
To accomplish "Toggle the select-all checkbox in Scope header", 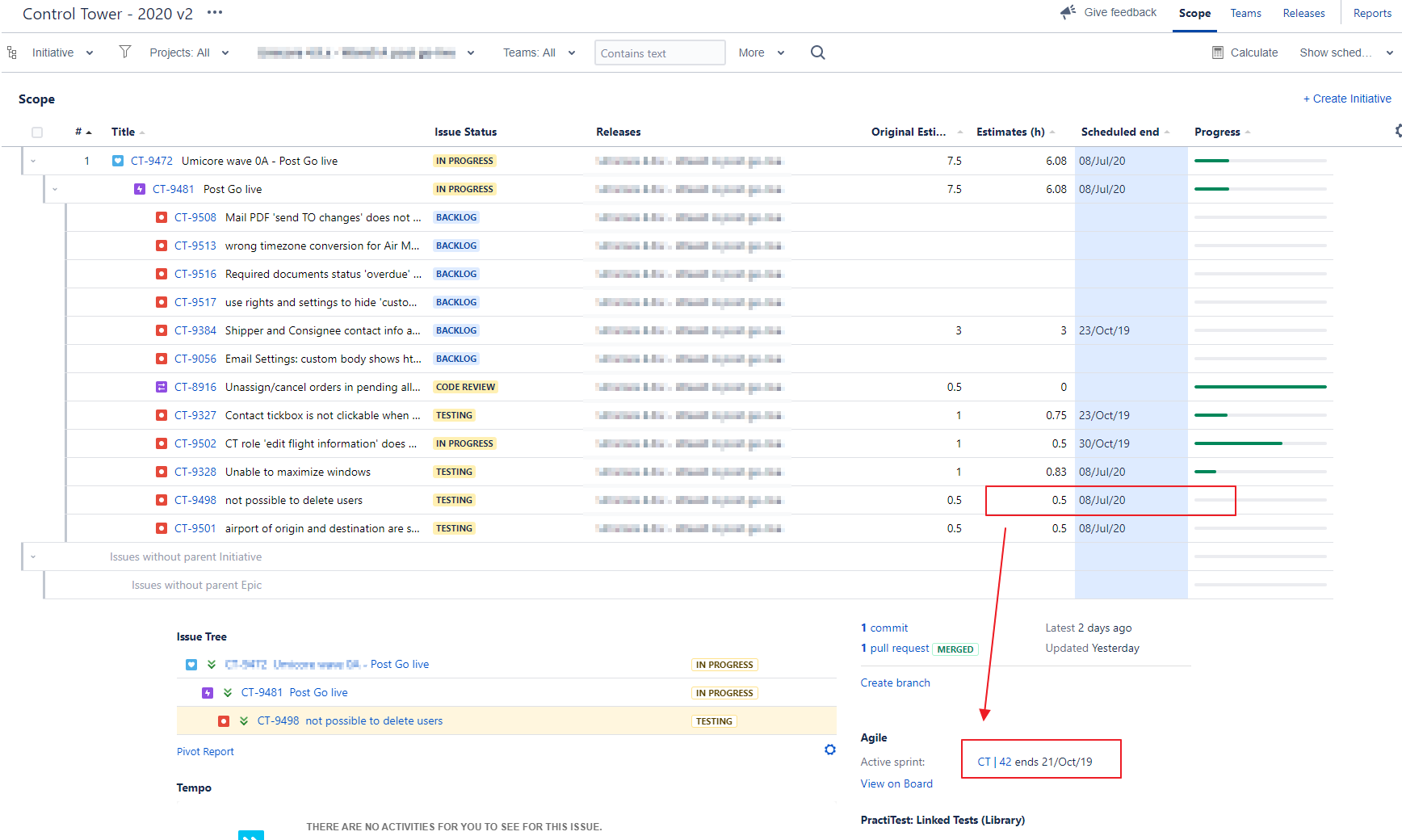I will pos(37,132).
